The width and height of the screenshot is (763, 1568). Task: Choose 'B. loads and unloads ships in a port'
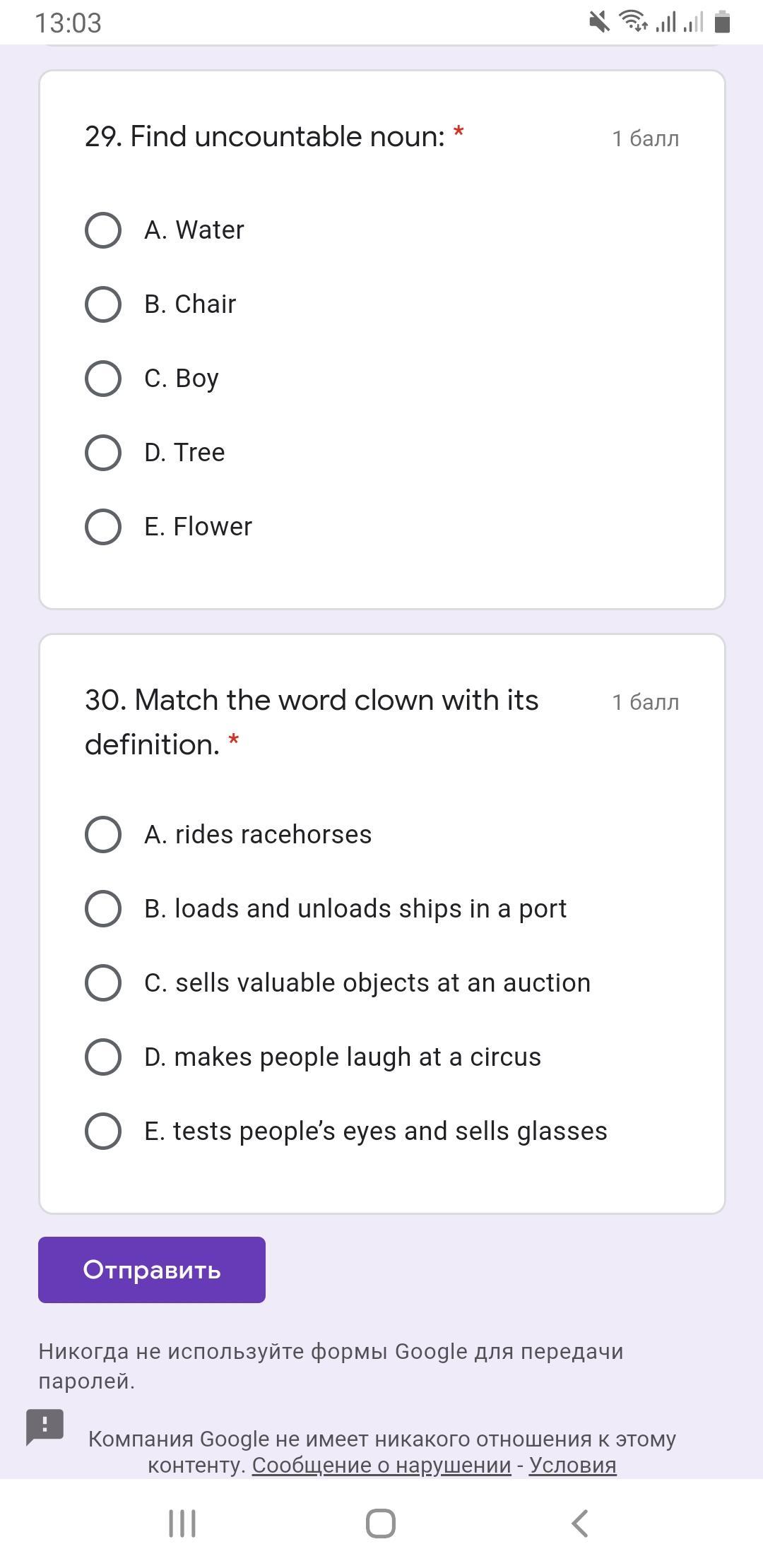pos(103,909)
